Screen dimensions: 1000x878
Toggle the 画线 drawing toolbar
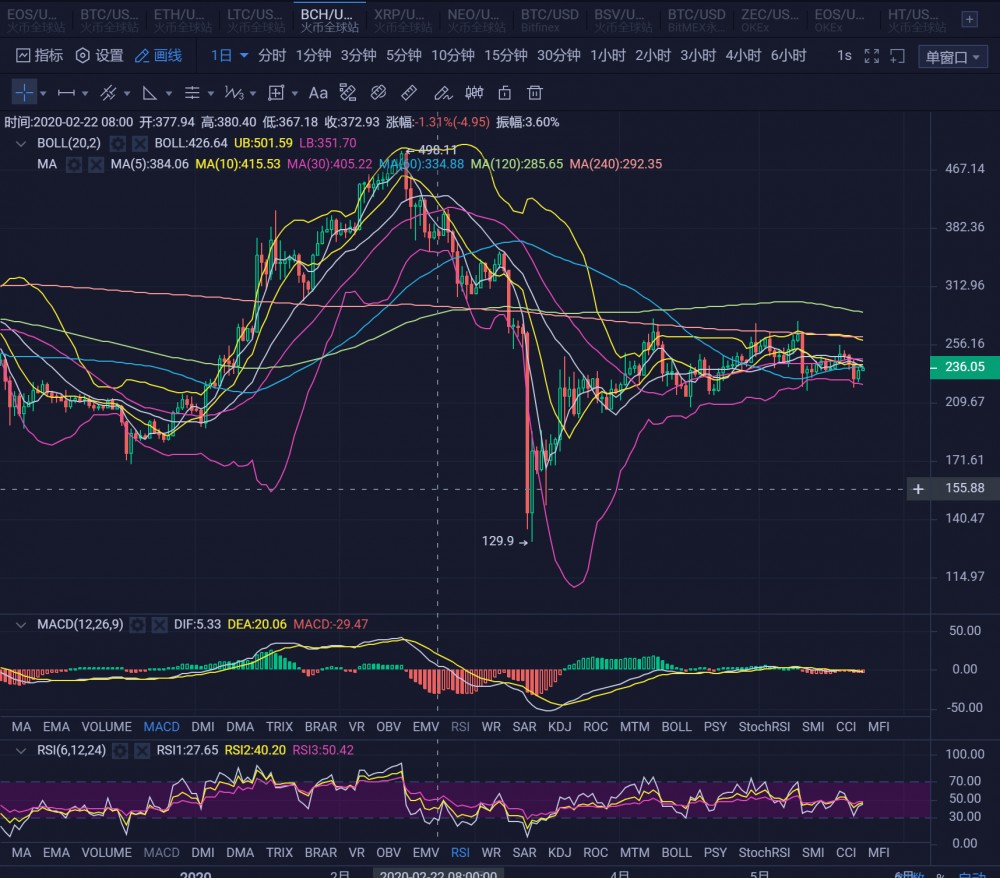tap(158, 56)
